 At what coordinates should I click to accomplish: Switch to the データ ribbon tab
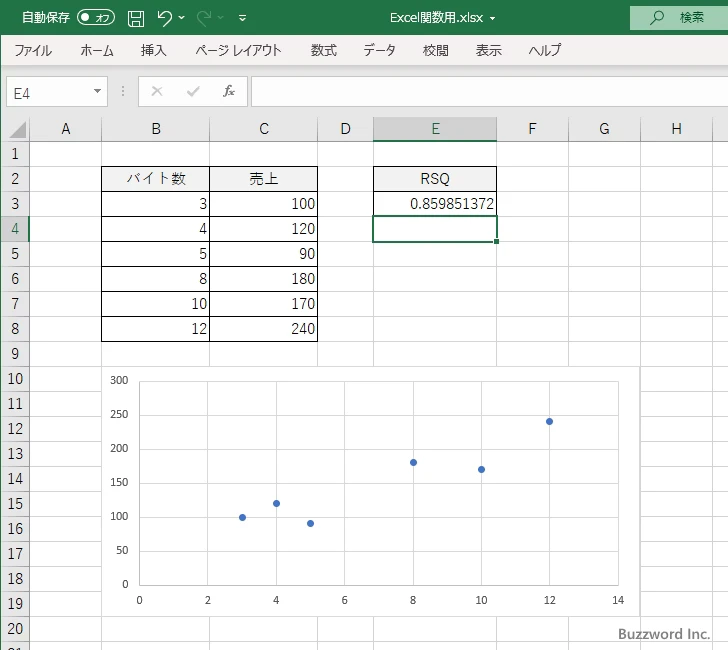pyautogui.click(x=379, y=50)
